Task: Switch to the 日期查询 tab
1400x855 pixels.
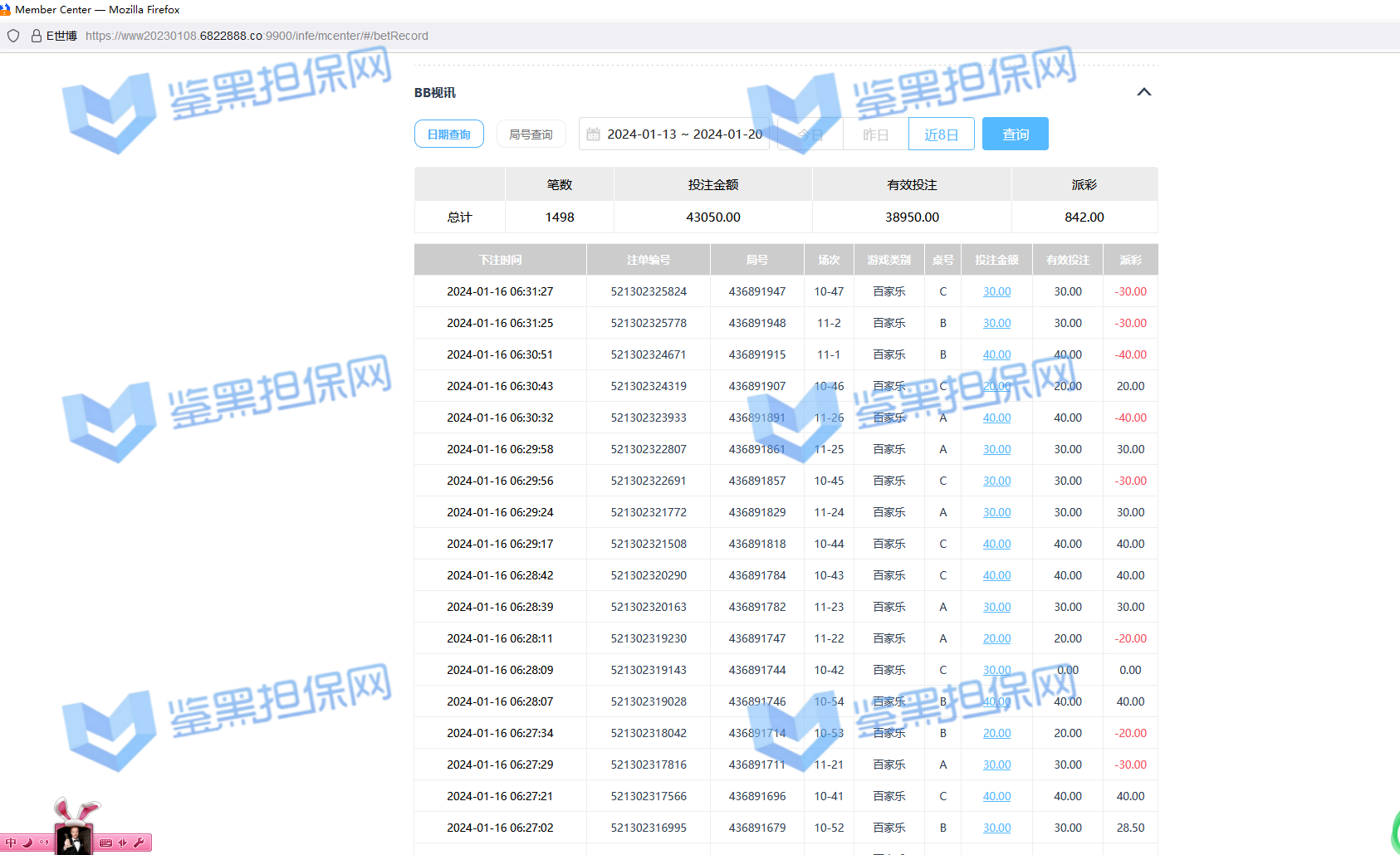Action: [448, 134]
